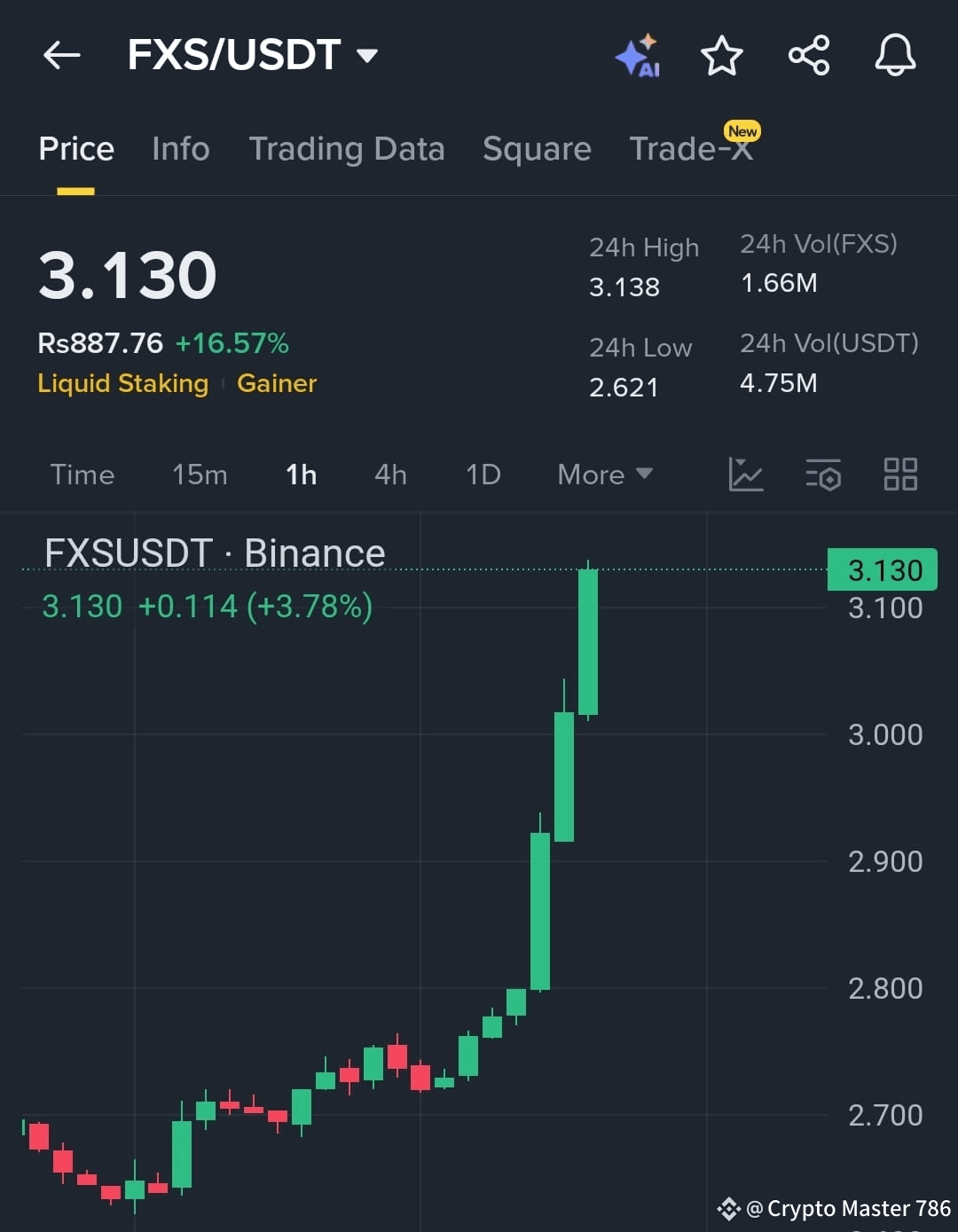Choose the 4h interval
958x1232 pixels.
[x=390, y=475]
